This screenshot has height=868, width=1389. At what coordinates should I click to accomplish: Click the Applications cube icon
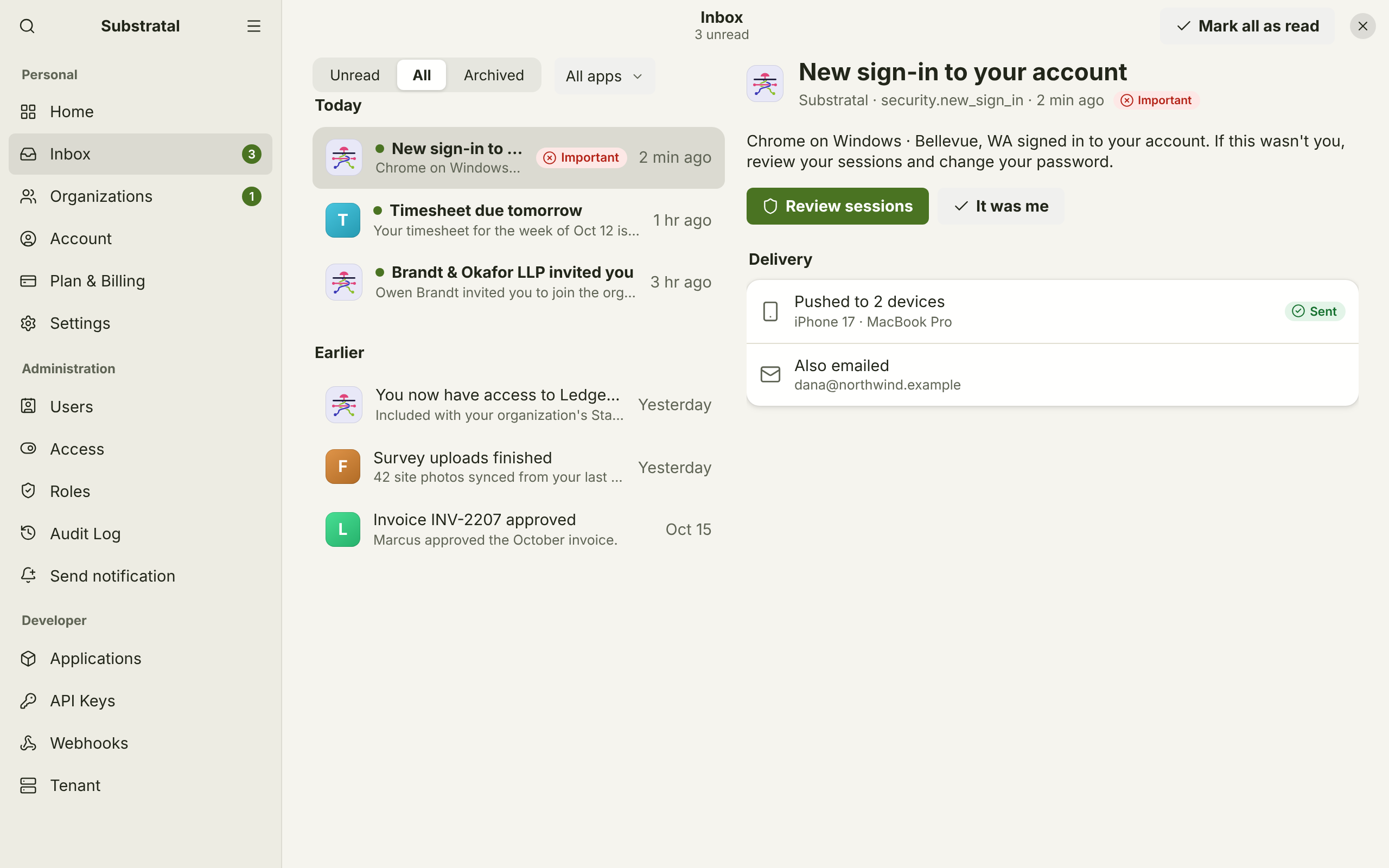click(x=28, y=659)
